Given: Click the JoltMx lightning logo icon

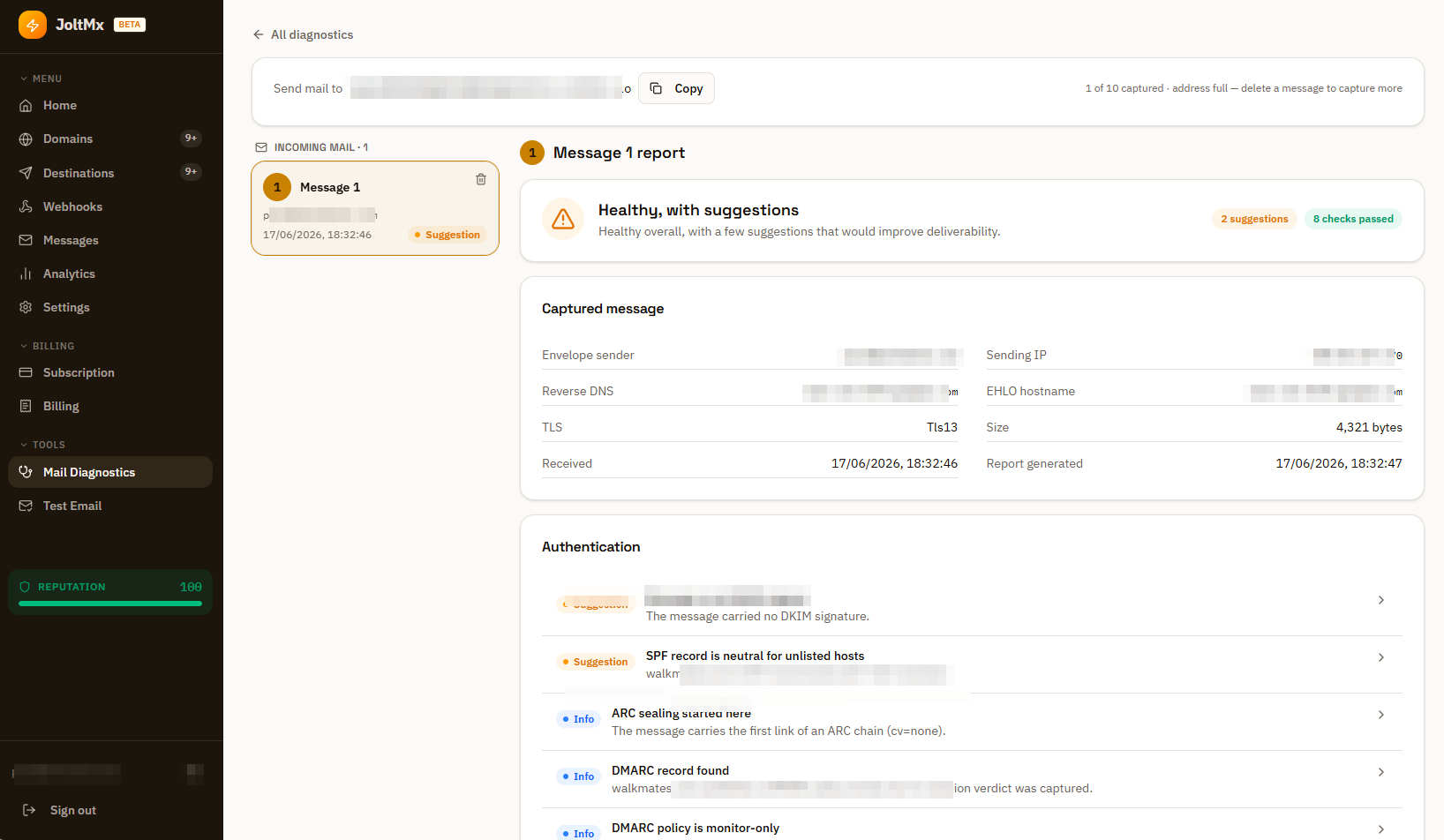Looking at the screenshot, I should pyautogui.click(x=33, y=25).
